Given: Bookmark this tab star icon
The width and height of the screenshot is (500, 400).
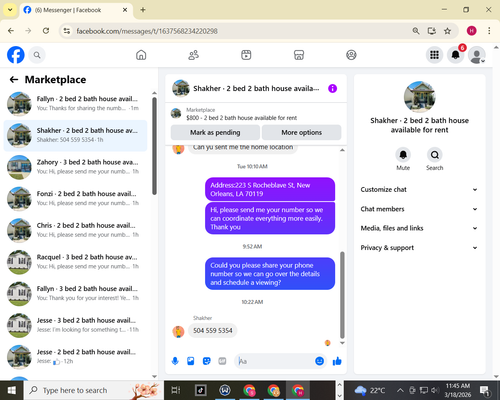Looking at the screenshot, I should tap(447, 31).
